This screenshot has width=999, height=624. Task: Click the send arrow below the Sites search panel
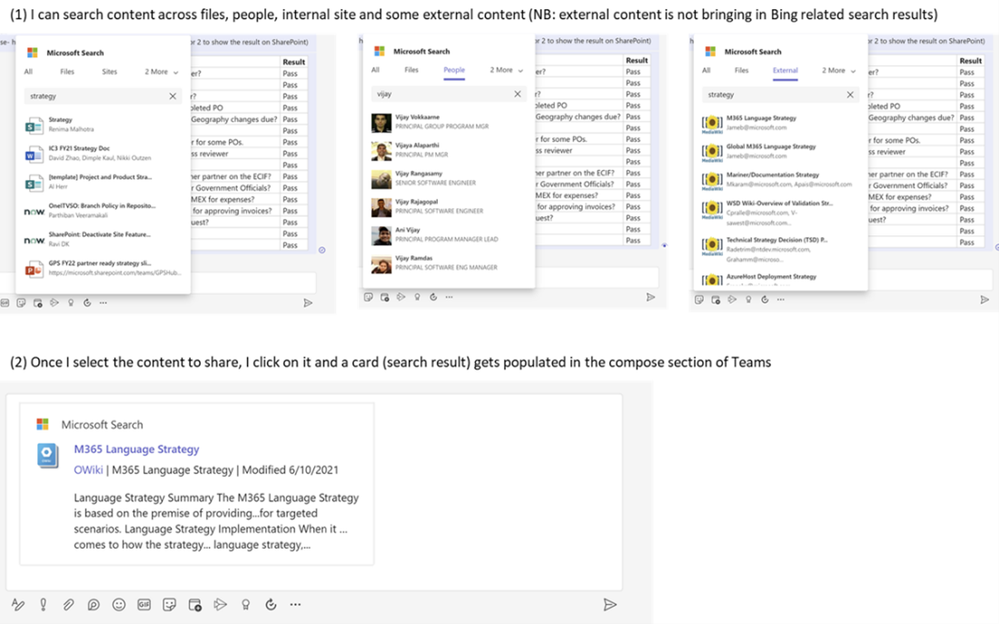point(308,303)
